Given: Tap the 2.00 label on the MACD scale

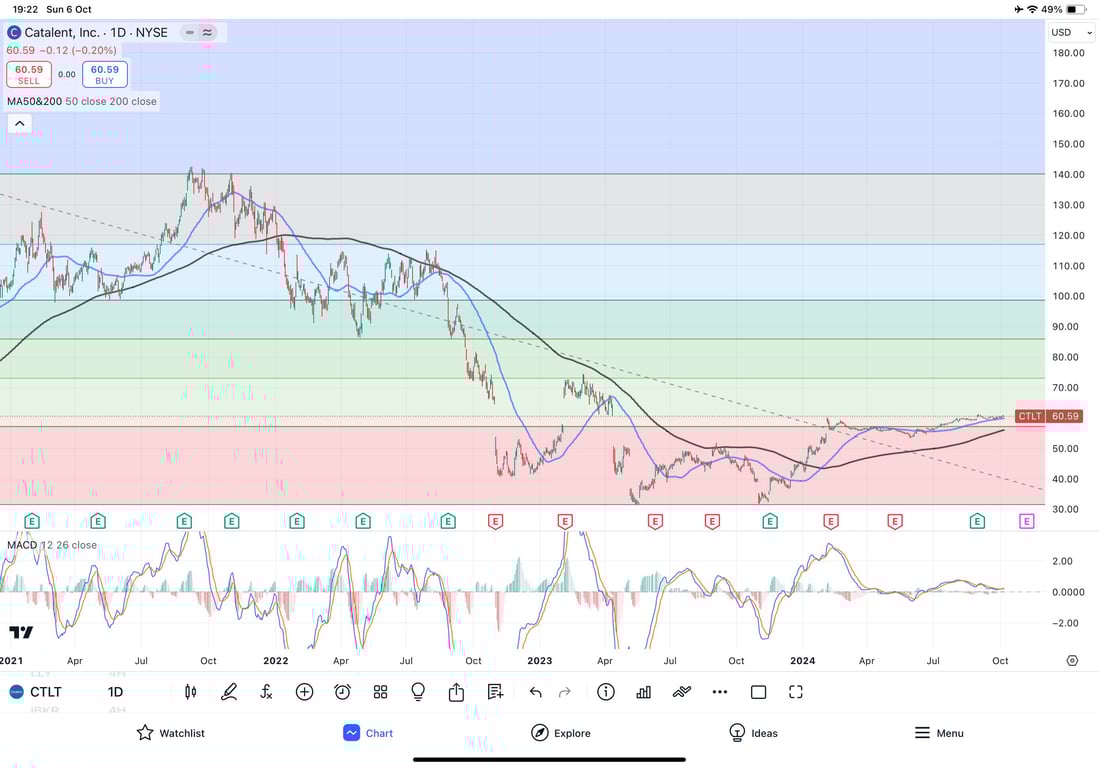Looking at the screenshot, I should pos(1063,561).
